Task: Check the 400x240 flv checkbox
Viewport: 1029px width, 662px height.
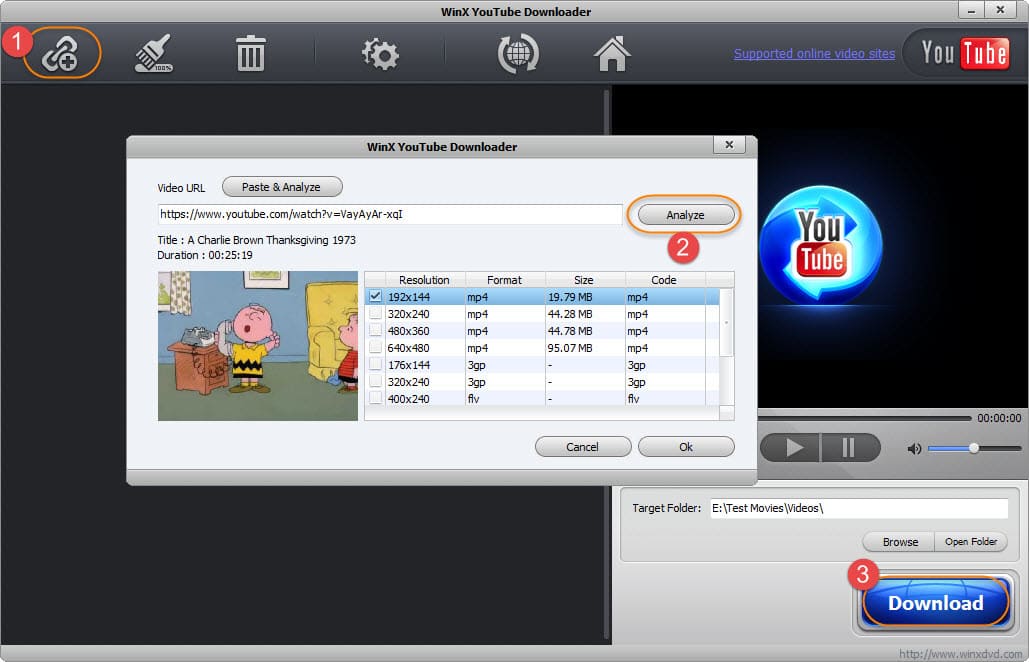Action: 375,398
